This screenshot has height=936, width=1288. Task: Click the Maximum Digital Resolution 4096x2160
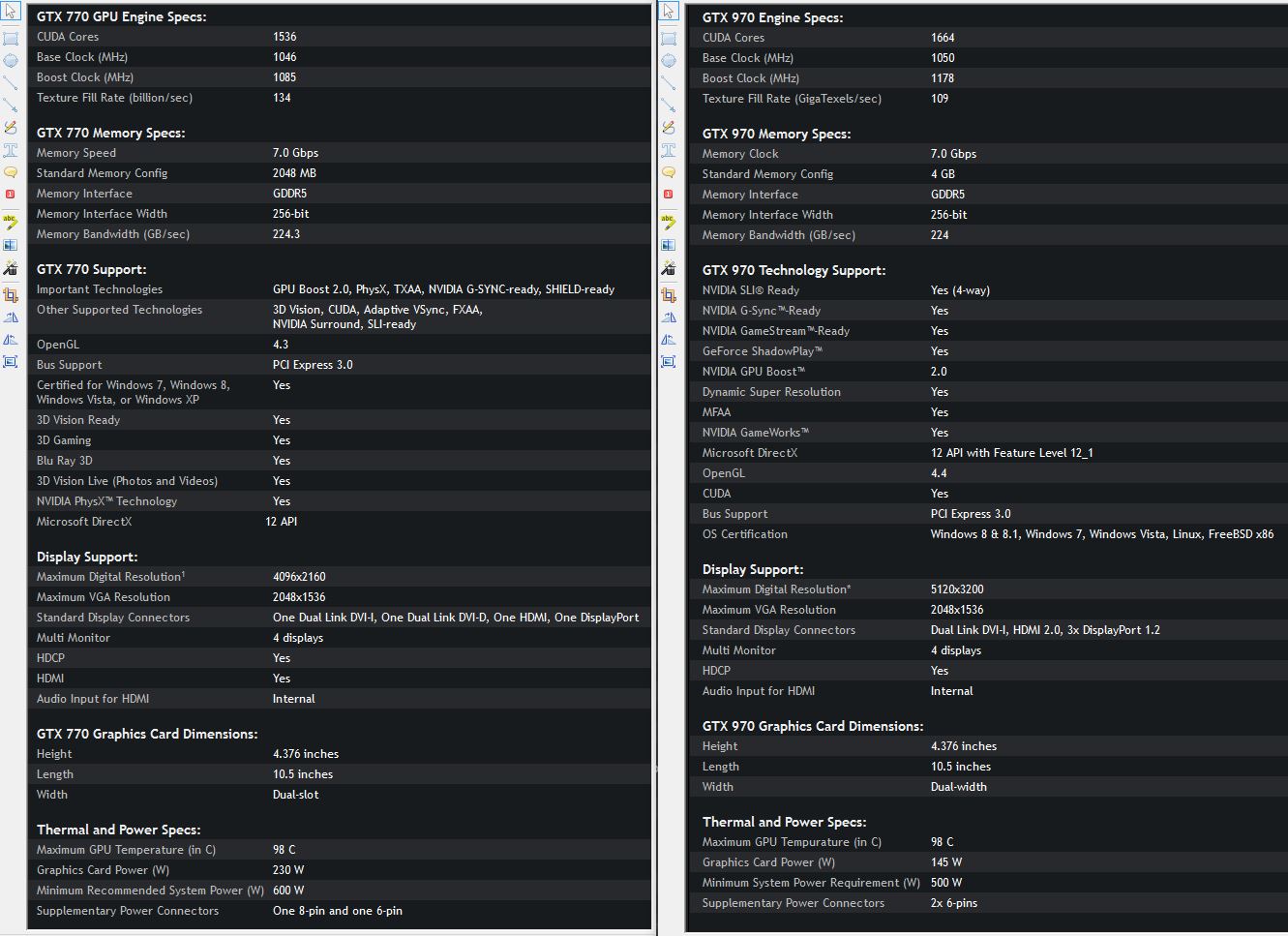299,577
